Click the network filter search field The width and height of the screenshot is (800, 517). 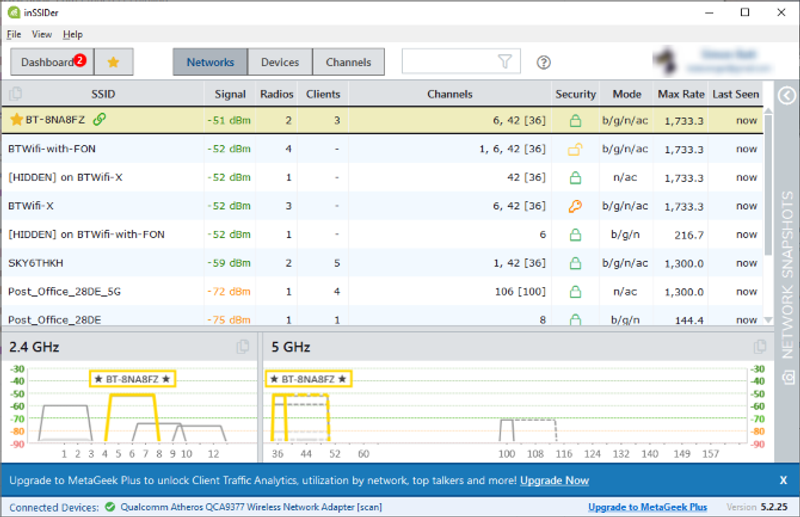coord(448,62)
